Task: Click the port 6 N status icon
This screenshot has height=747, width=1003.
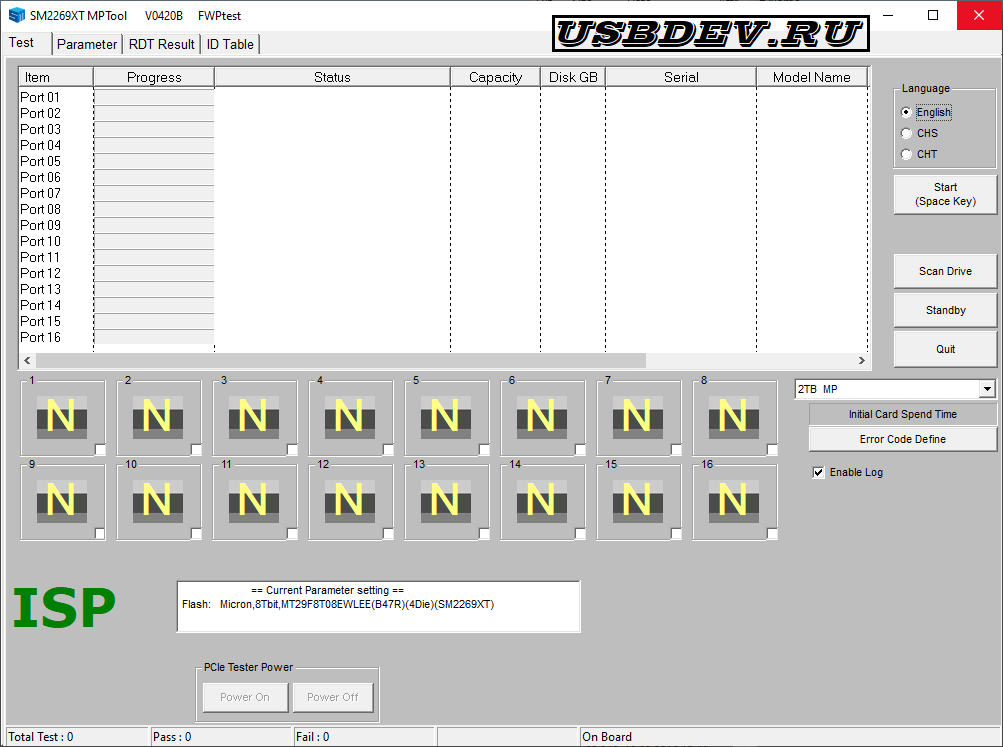Action: pyautogui.click(x=541, y=417)
